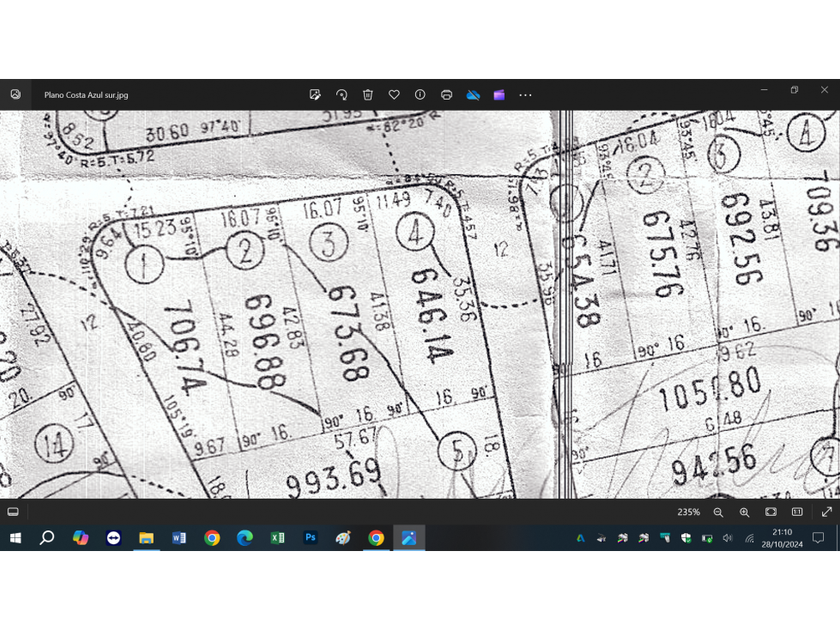
Task: Open Excel from the Windows taskbar
Action: 277,538
